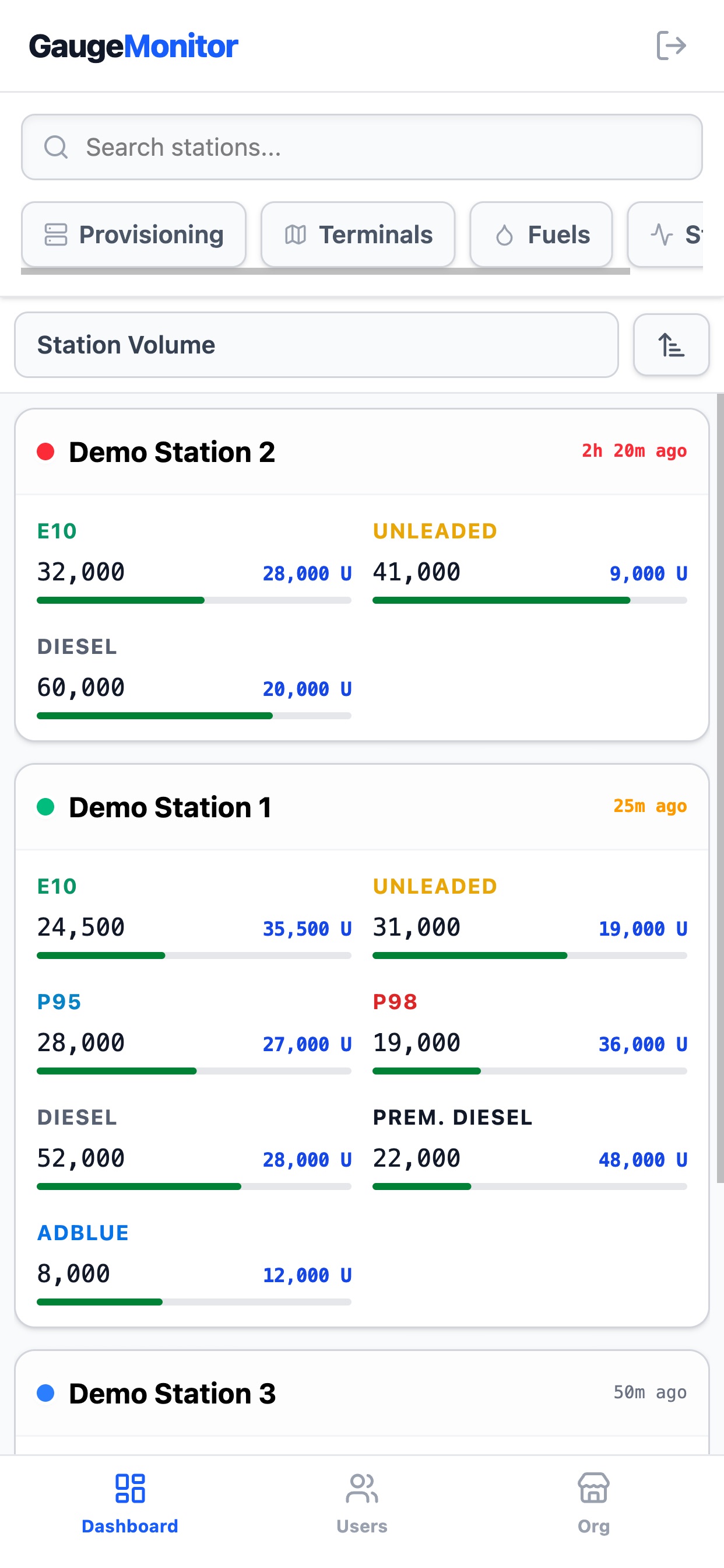Focus the Search stations field
724x1568 pixels.
click(x=362, y=146)
